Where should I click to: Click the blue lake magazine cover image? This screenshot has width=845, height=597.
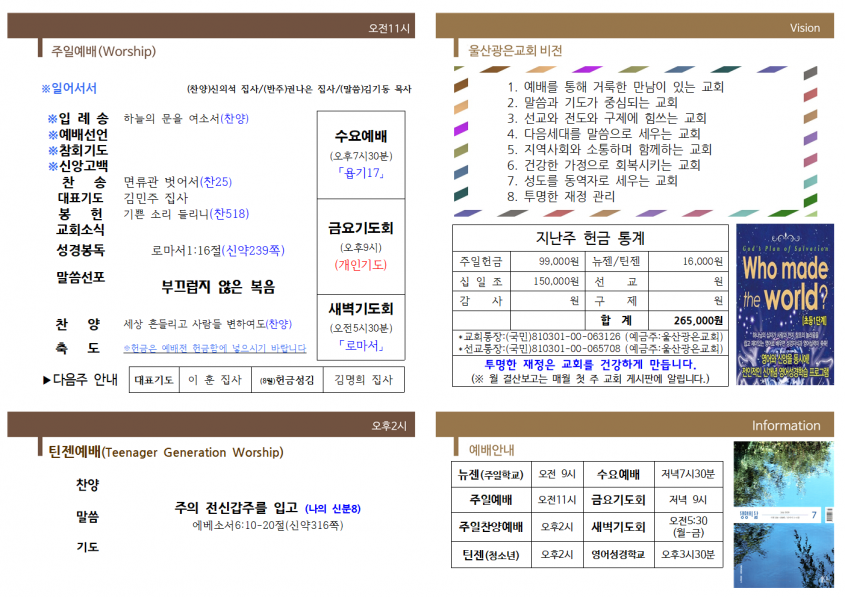click(x=784, y=515)
